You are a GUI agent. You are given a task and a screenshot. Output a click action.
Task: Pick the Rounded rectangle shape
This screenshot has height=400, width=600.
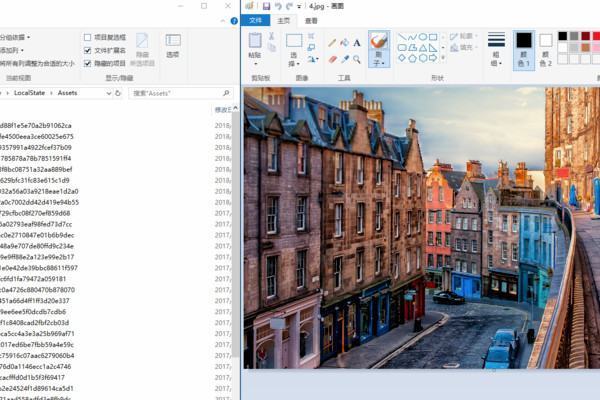pyautogui.click(x=402, y=48)
